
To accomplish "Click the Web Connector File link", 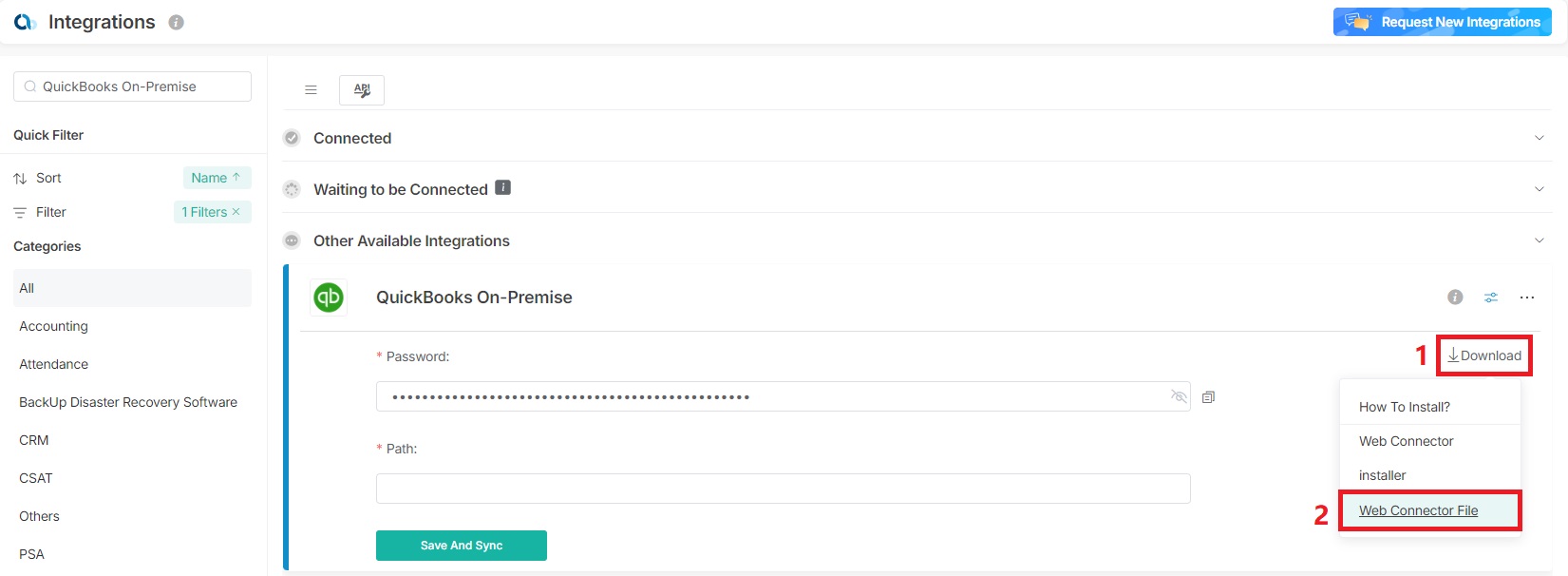I will (1418, 510).
